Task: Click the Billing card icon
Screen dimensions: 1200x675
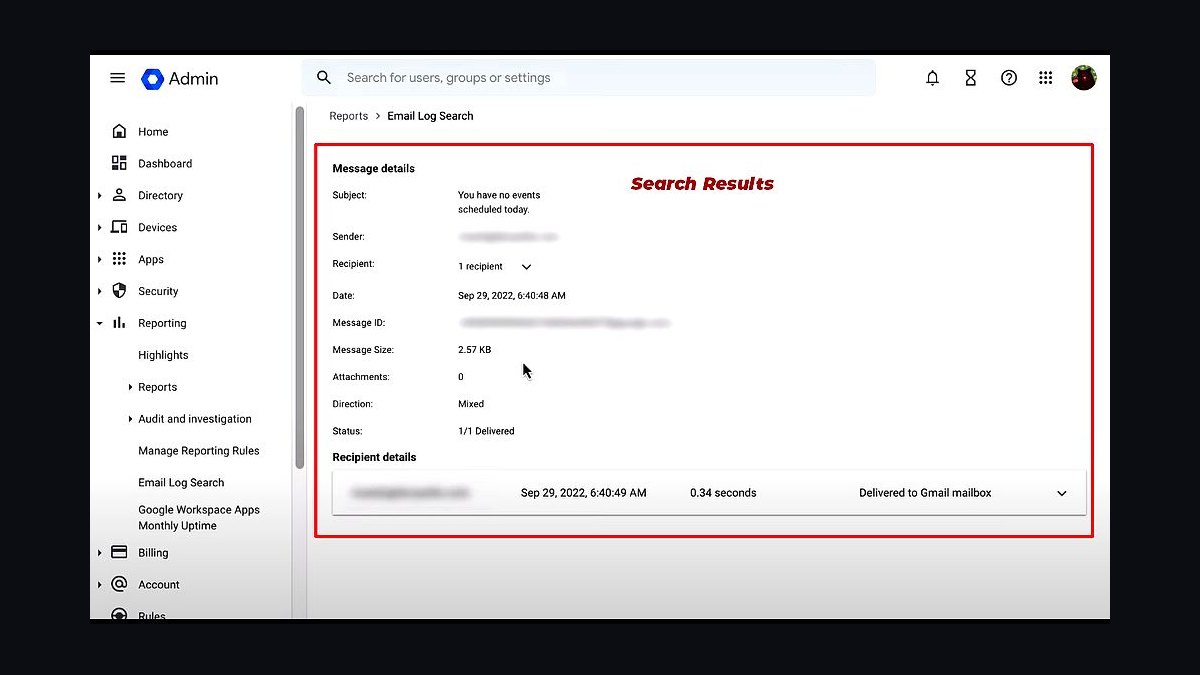Action: (x=119, y=552)
